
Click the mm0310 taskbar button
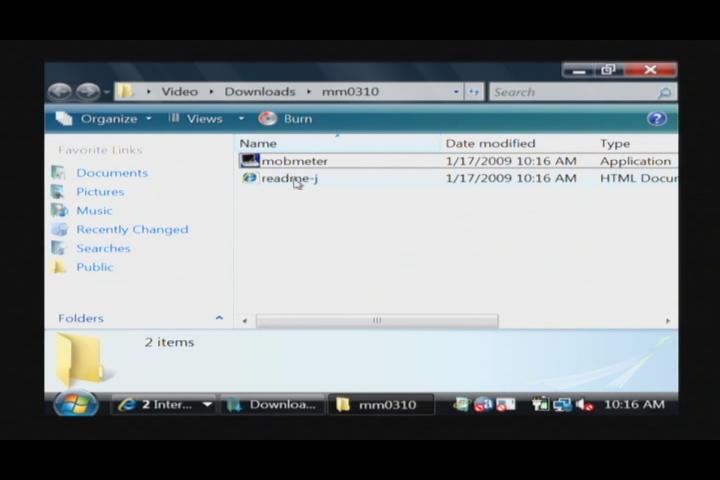tap(381, 405)
